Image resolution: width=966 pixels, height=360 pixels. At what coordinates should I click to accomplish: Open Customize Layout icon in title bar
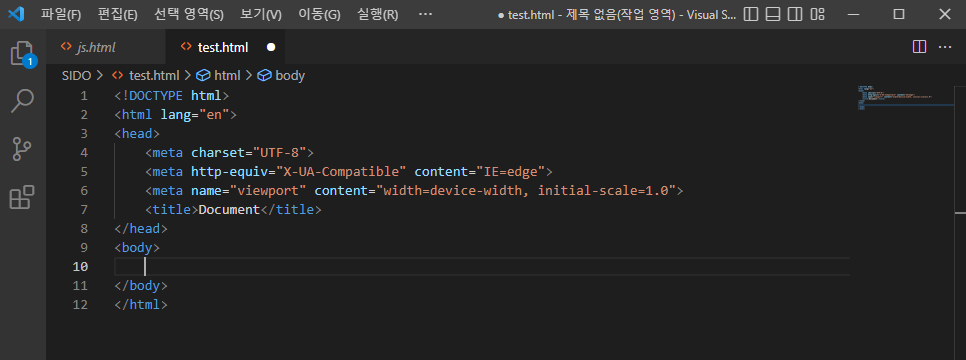pyautogui.click(x=818, y=14)
